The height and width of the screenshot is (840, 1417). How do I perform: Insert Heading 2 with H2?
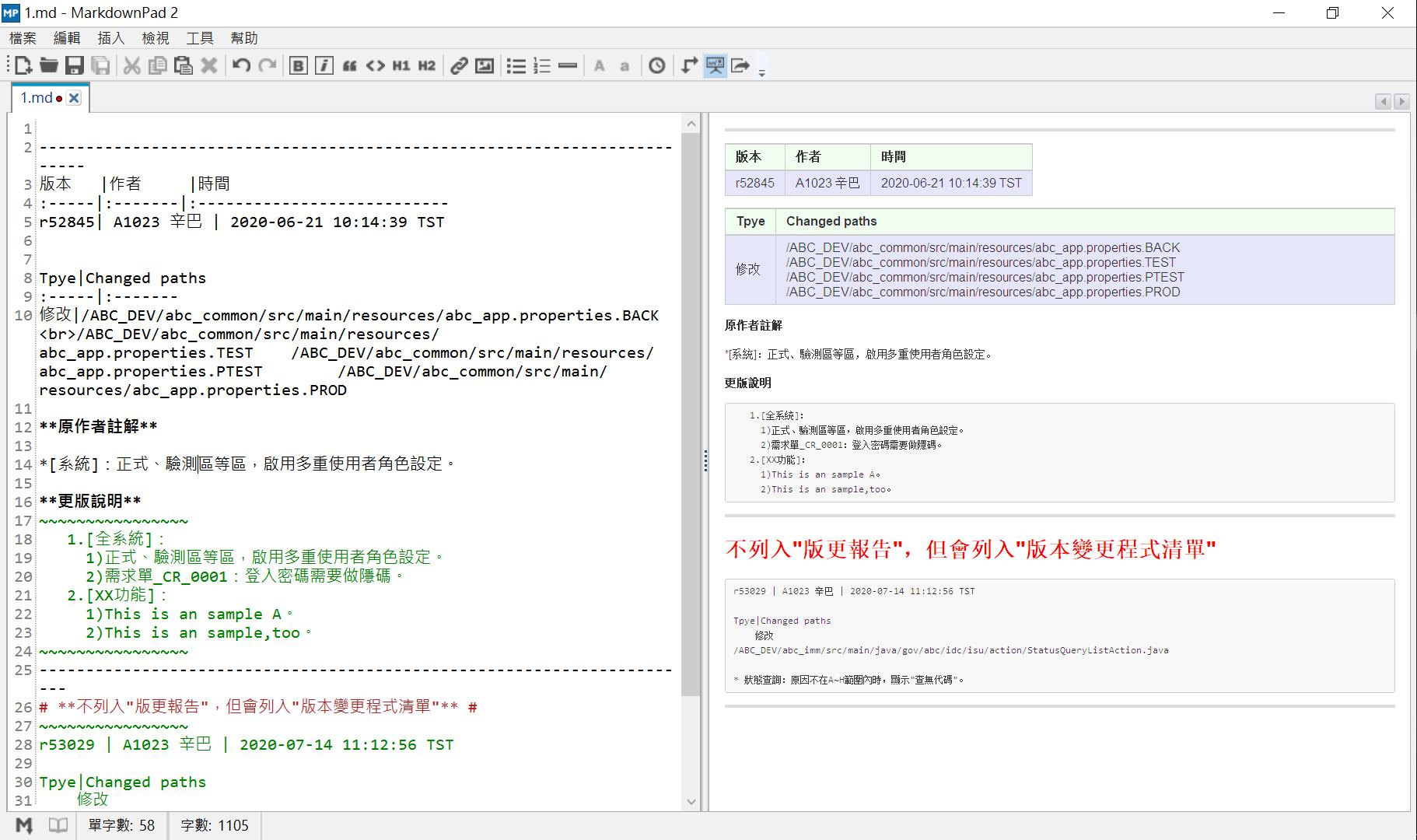pos(427,66)
